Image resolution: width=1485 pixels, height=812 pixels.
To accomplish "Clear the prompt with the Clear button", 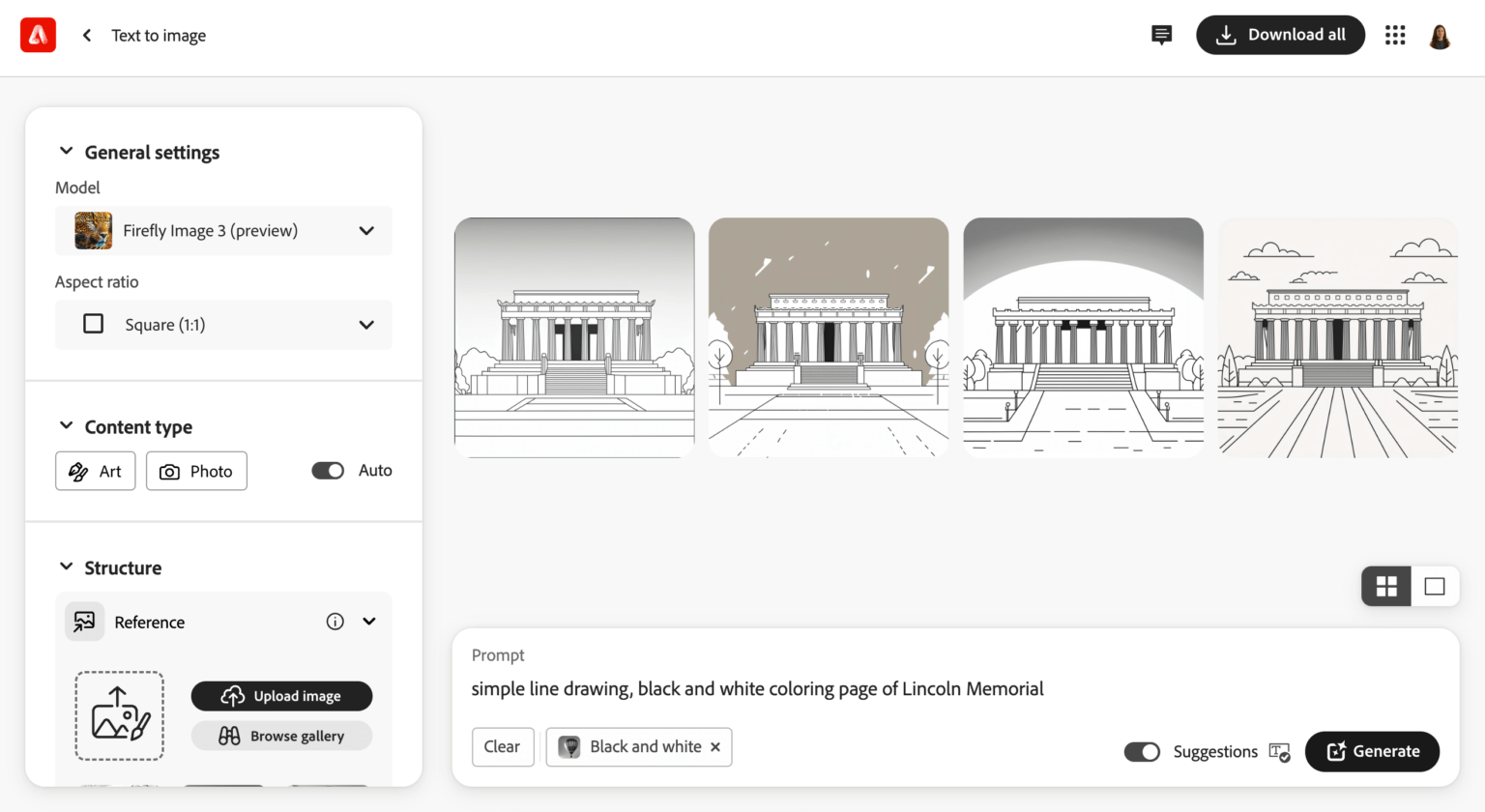I will [x=503, y=746].
